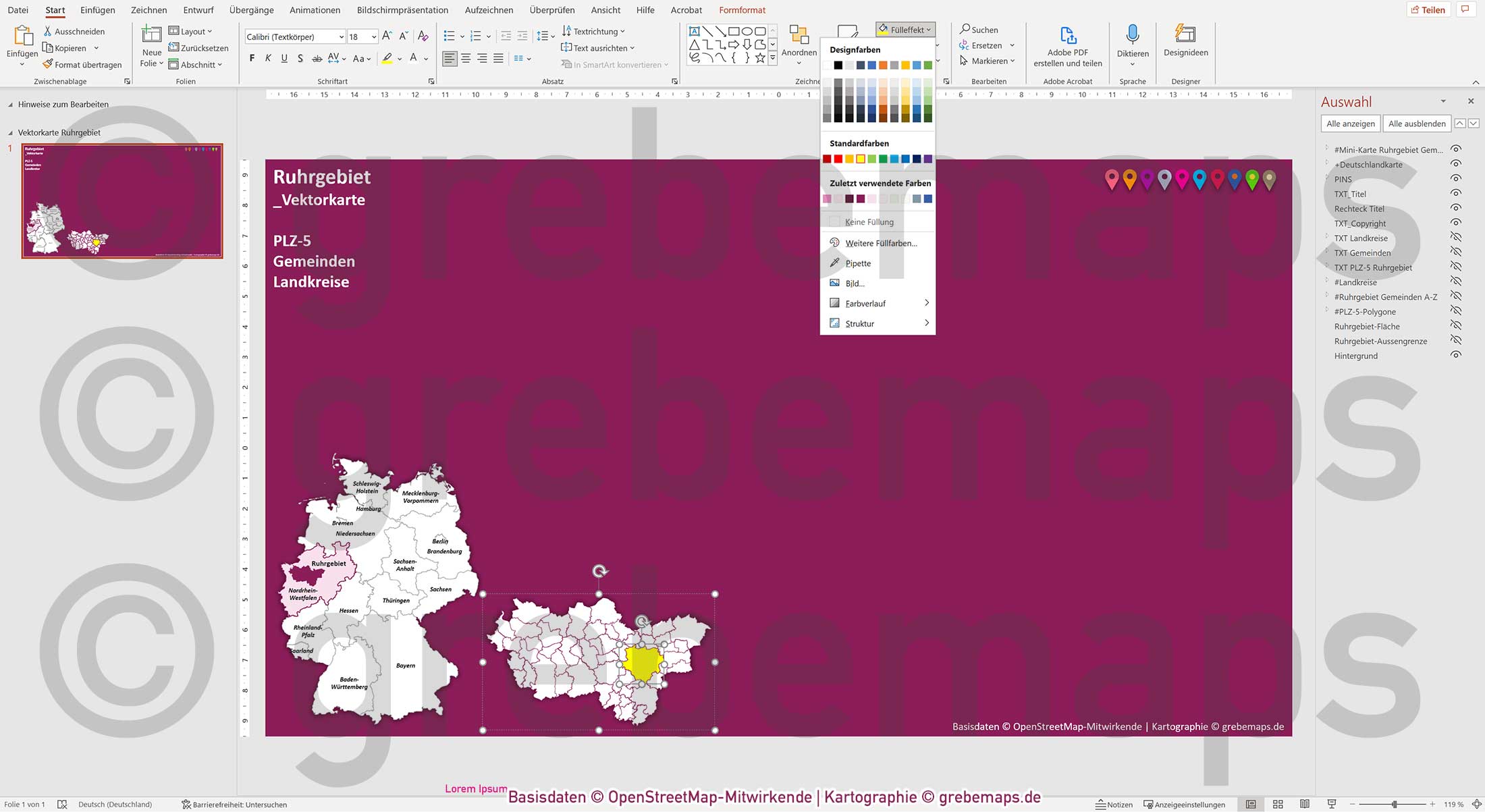1485x812 pixels.
Task: Activate the Pipette in the fill menu
Action: 857,263
